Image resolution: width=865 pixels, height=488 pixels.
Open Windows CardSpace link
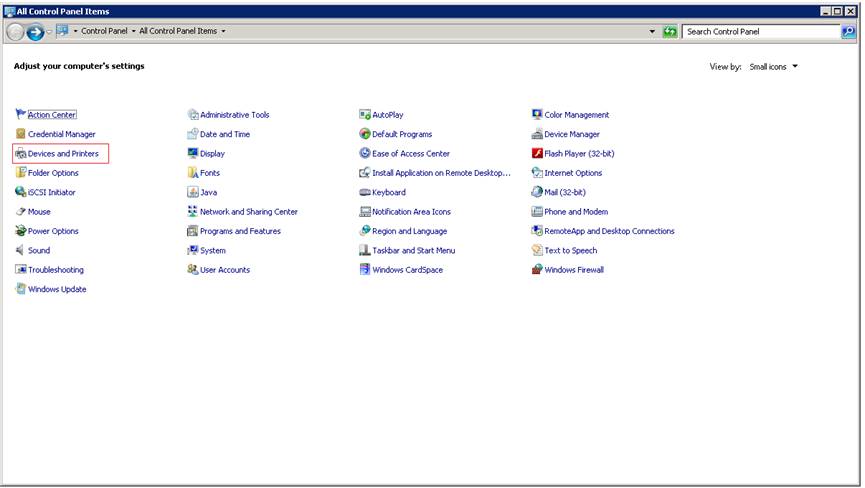(x=408, y=269)
